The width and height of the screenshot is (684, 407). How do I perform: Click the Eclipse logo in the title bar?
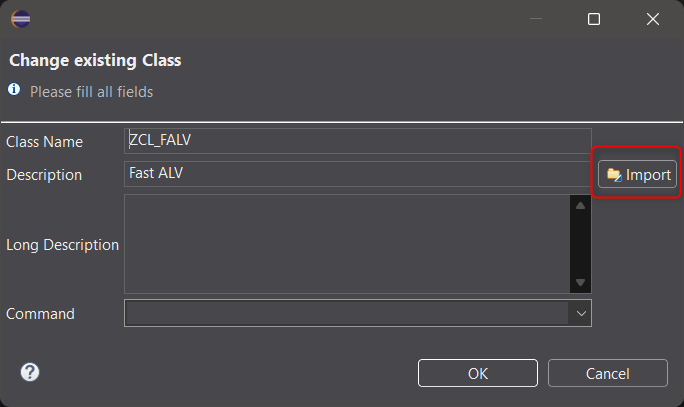21,19
